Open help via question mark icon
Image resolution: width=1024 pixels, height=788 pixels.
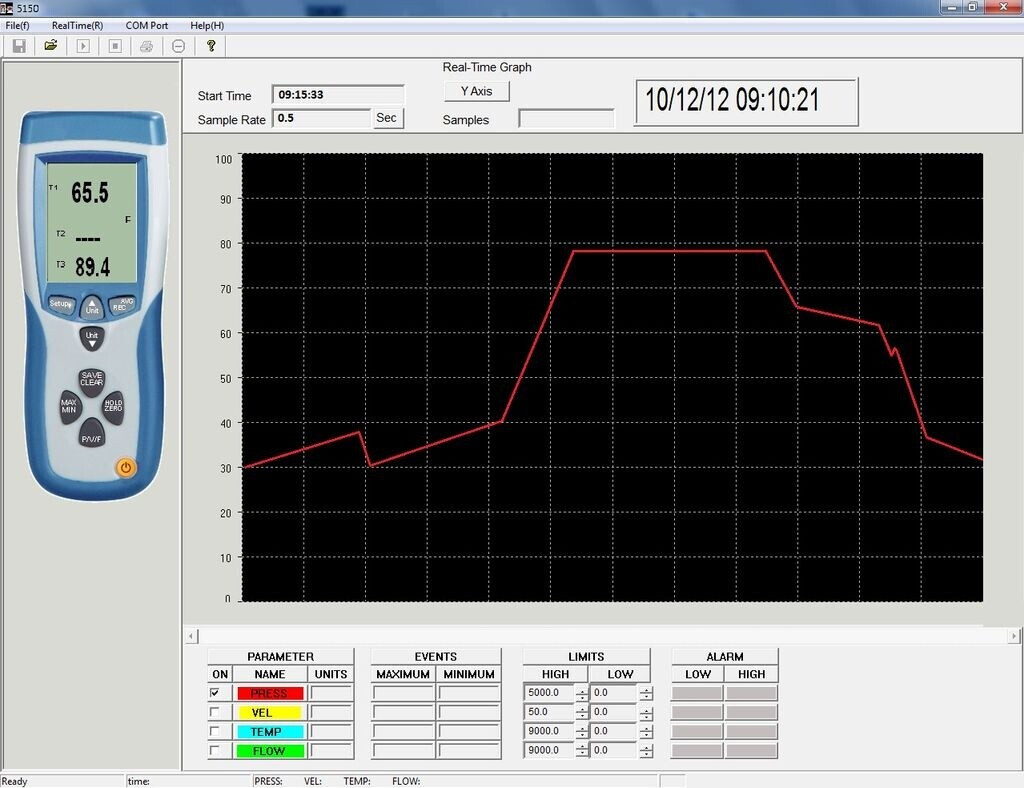tap(211, 46)
